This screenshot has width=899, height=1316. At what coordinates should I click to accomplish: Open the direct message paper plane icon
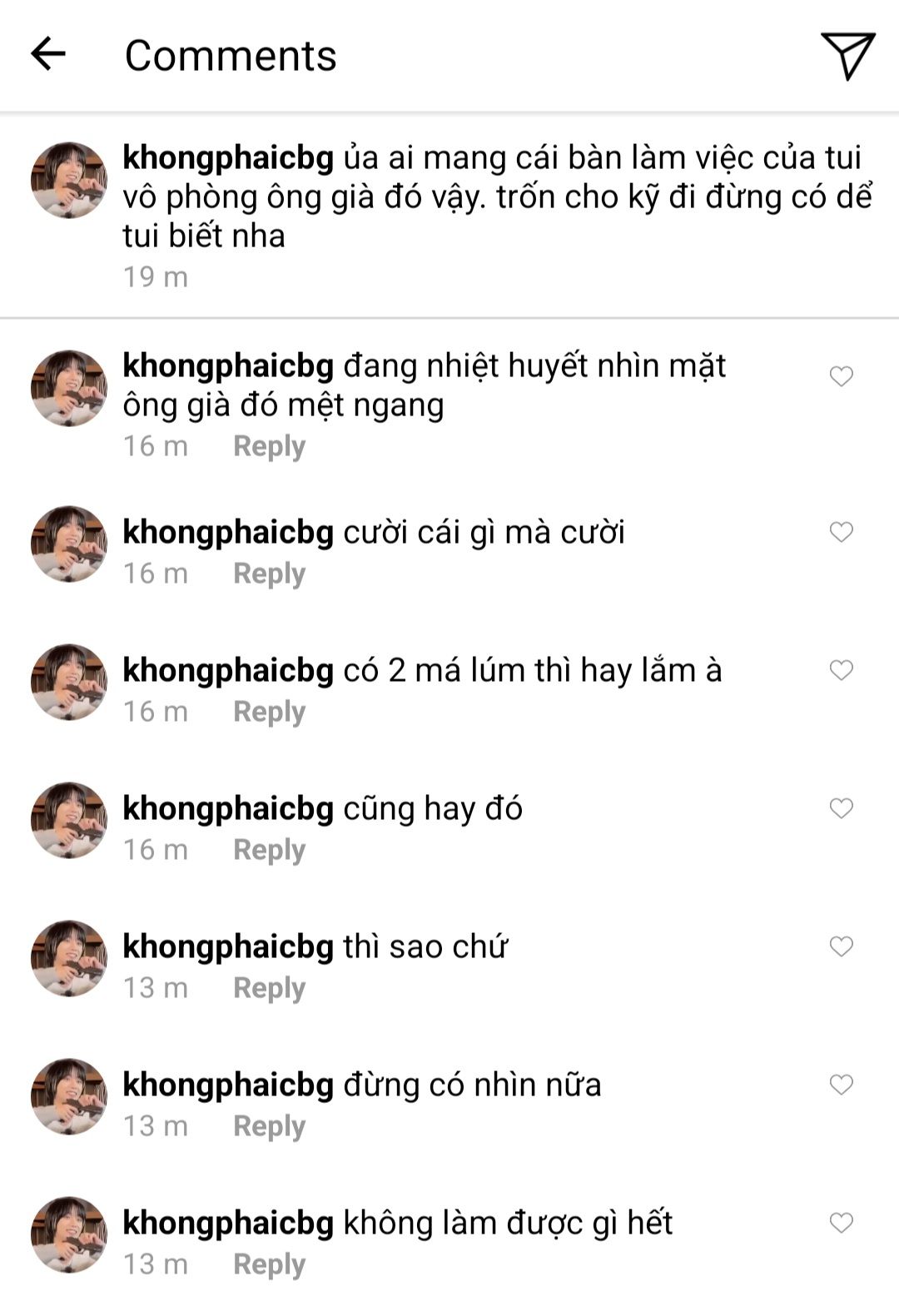pos(847,56)
